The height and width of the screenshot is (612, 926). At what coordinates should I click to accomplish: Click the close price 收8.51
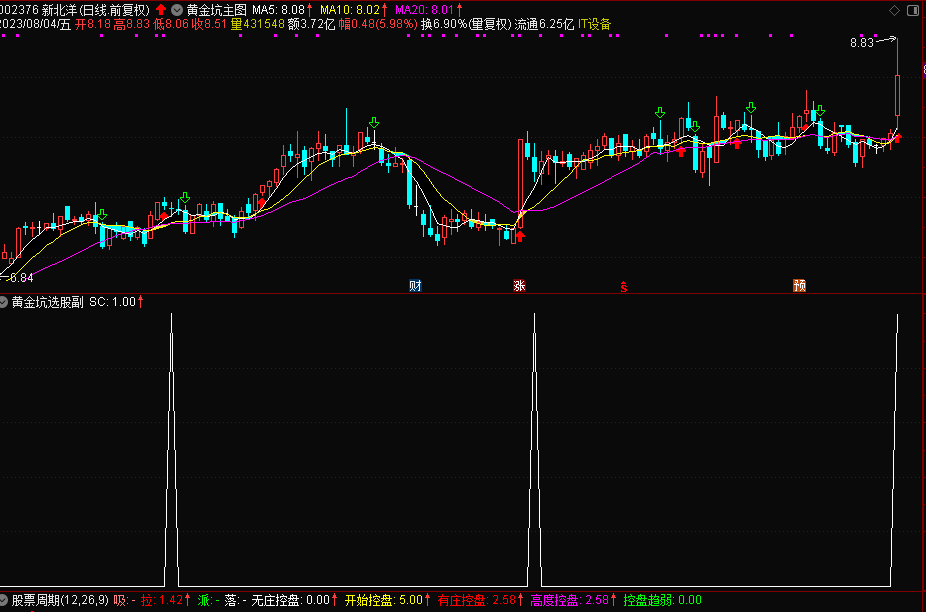click(209, 24)
